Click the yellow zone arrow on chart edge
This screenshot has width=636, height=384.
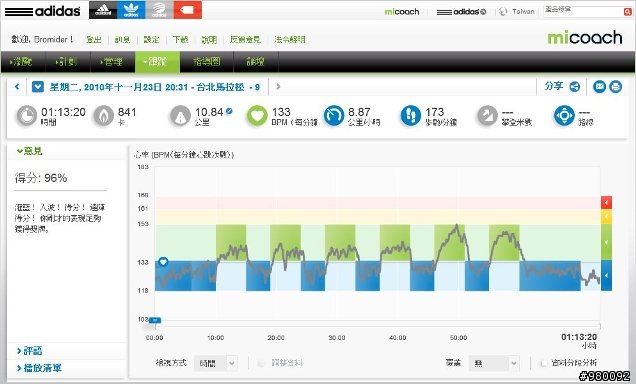coord(606,217)
